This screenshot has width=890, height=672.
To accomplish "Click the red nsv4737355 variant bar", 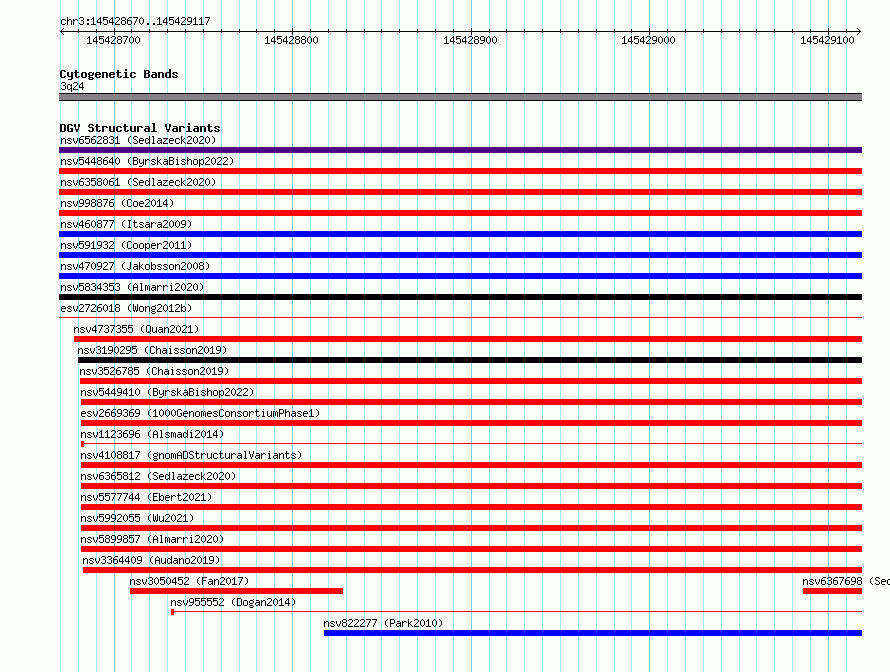I will pos(468,339).
